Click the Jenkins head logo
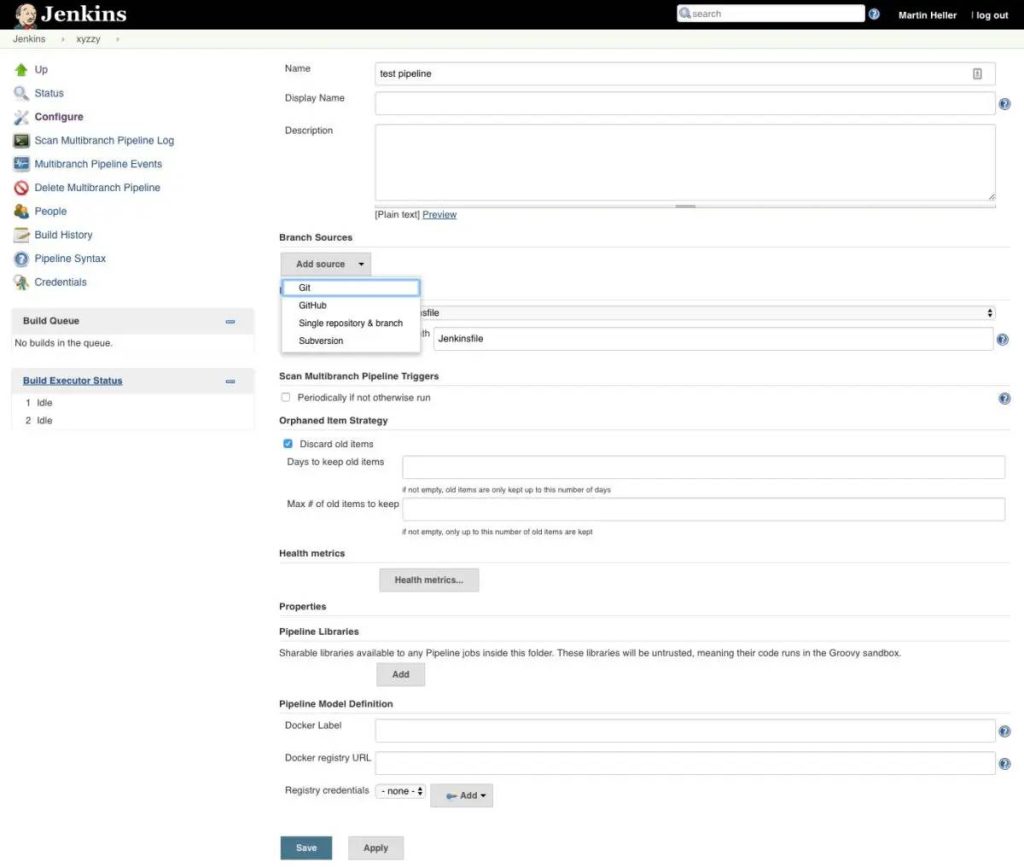The height and width of the screenshot is (868, 1024). click(x=24, y=14)
